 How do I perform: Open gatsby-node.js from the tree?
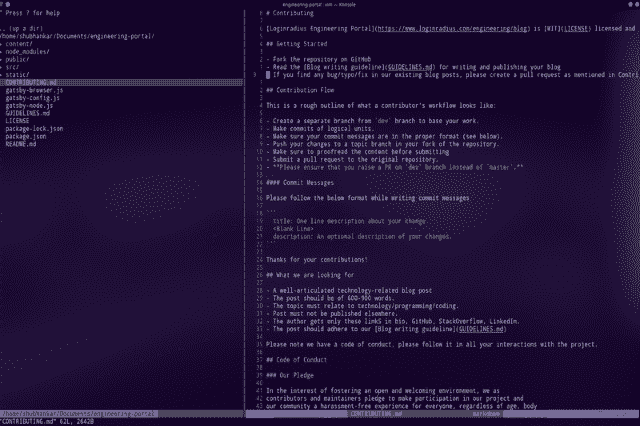pyautogui.click(x=29, y=106)
